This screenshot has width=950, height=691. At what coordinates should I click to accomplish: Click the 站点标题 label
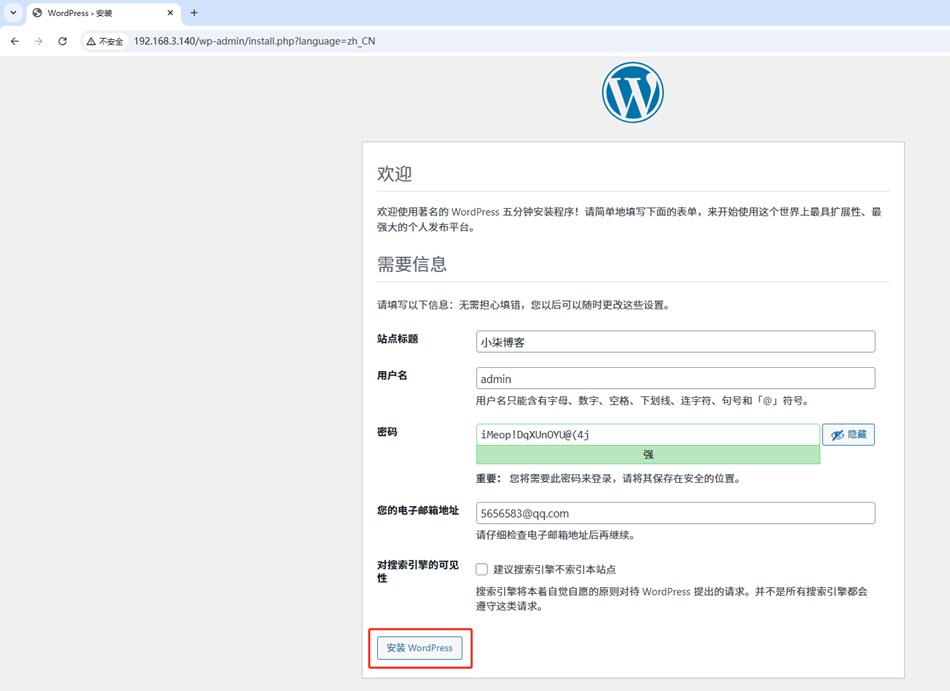(397, 339)
